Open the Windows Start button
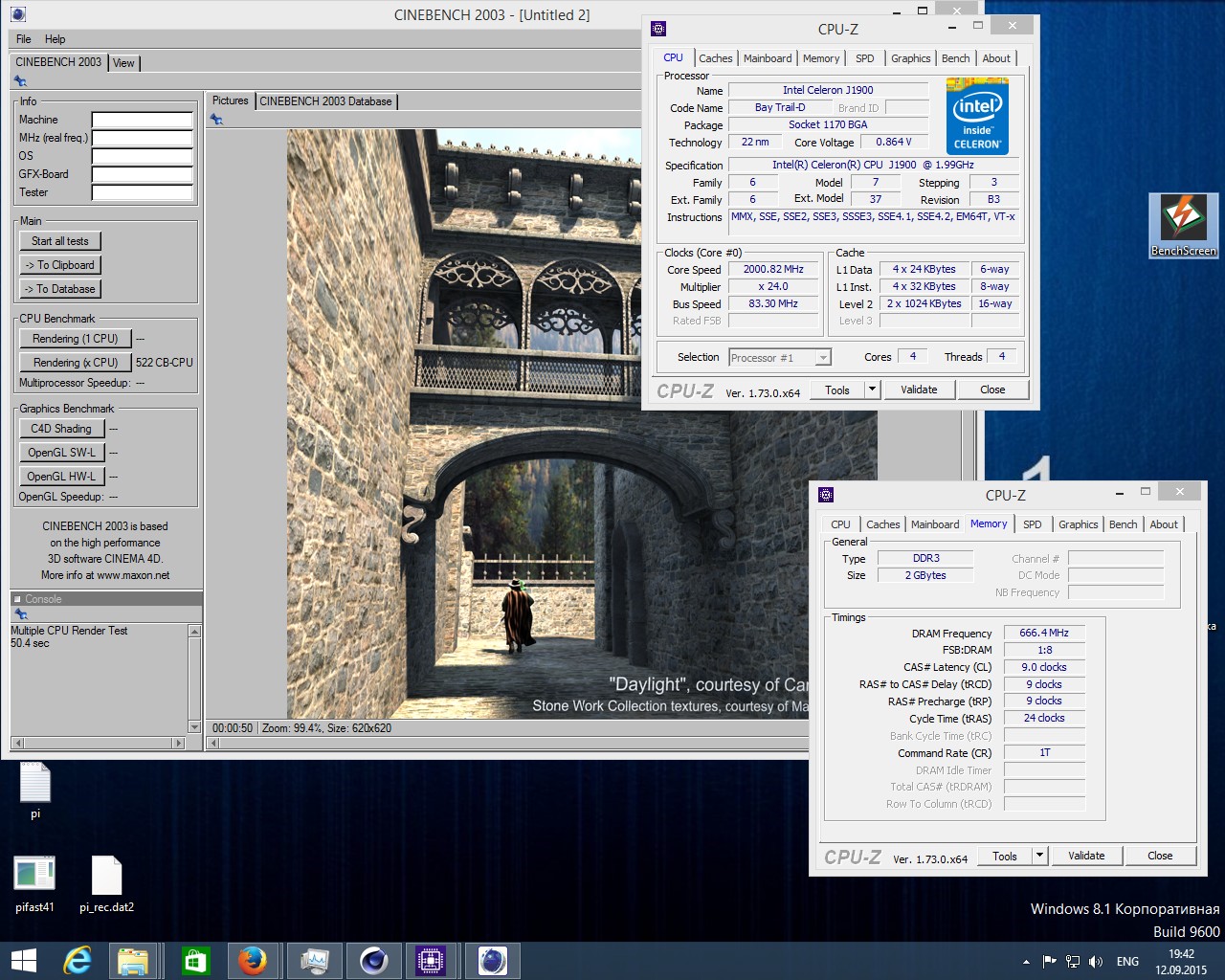 tap(23, 961)
